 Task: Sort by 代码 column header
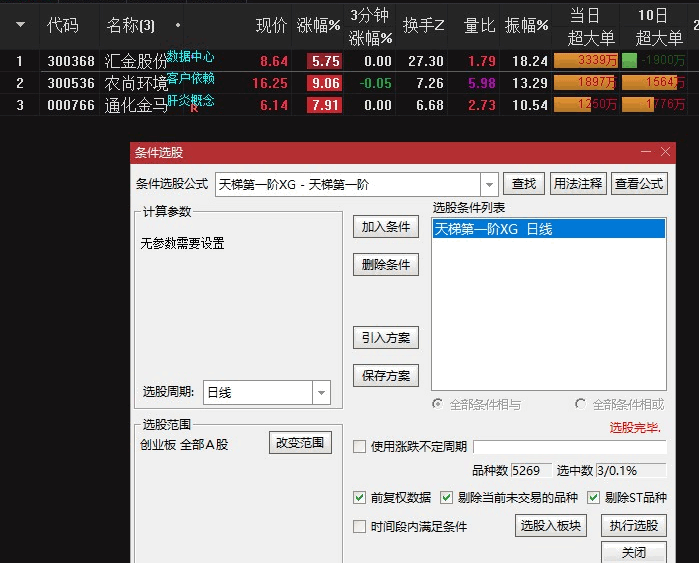click(x=63, y=25)
